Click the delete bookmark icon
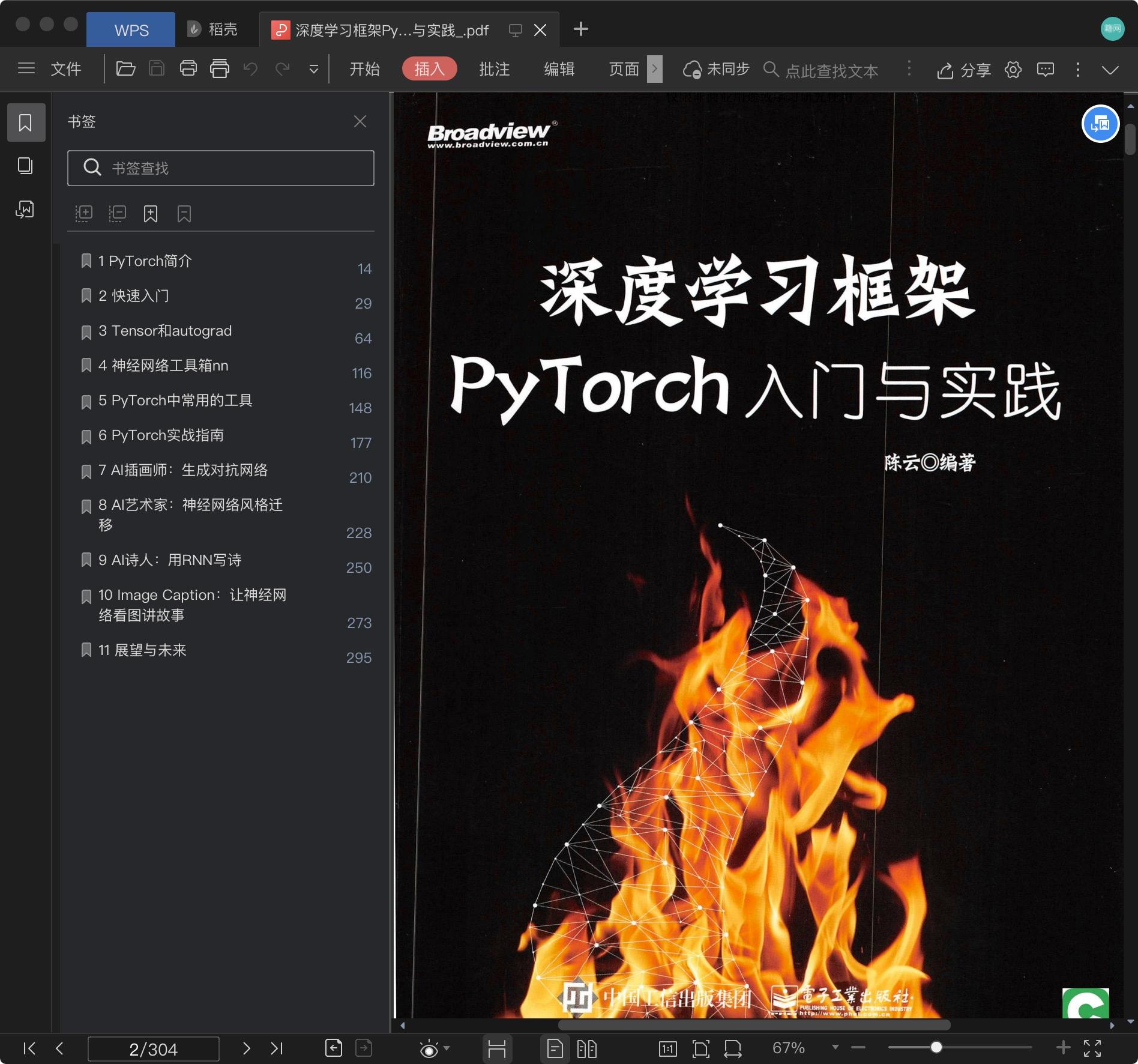The width and height of the screenshot is (1138, 1064). coord(184,214)
